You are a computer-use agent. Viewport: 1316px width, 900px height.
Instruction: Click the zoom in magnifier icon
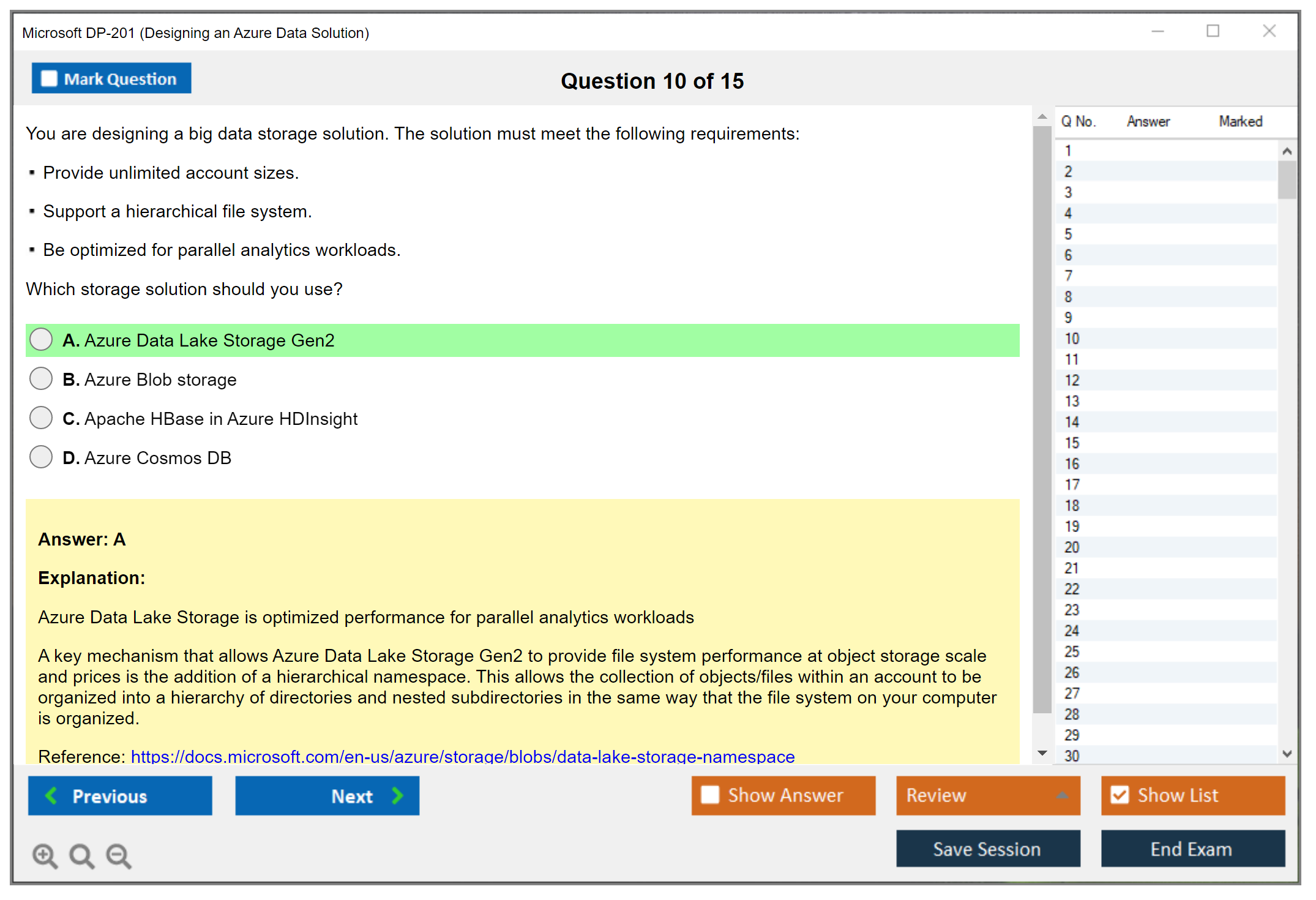click(45, 855)
